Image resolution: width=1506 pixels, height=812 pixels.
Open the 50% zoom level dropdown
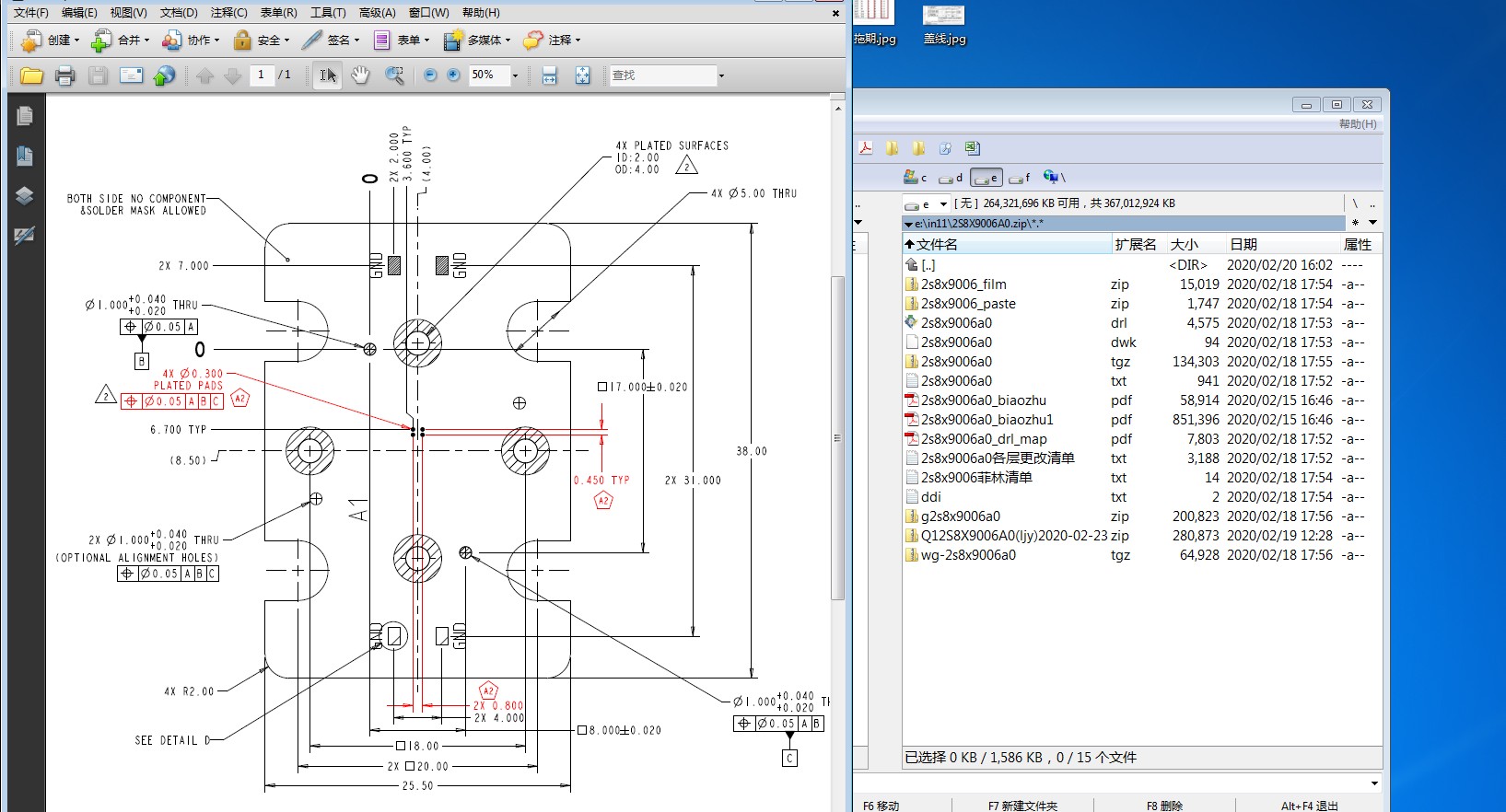pyautogui.click(x=515, y=75)
